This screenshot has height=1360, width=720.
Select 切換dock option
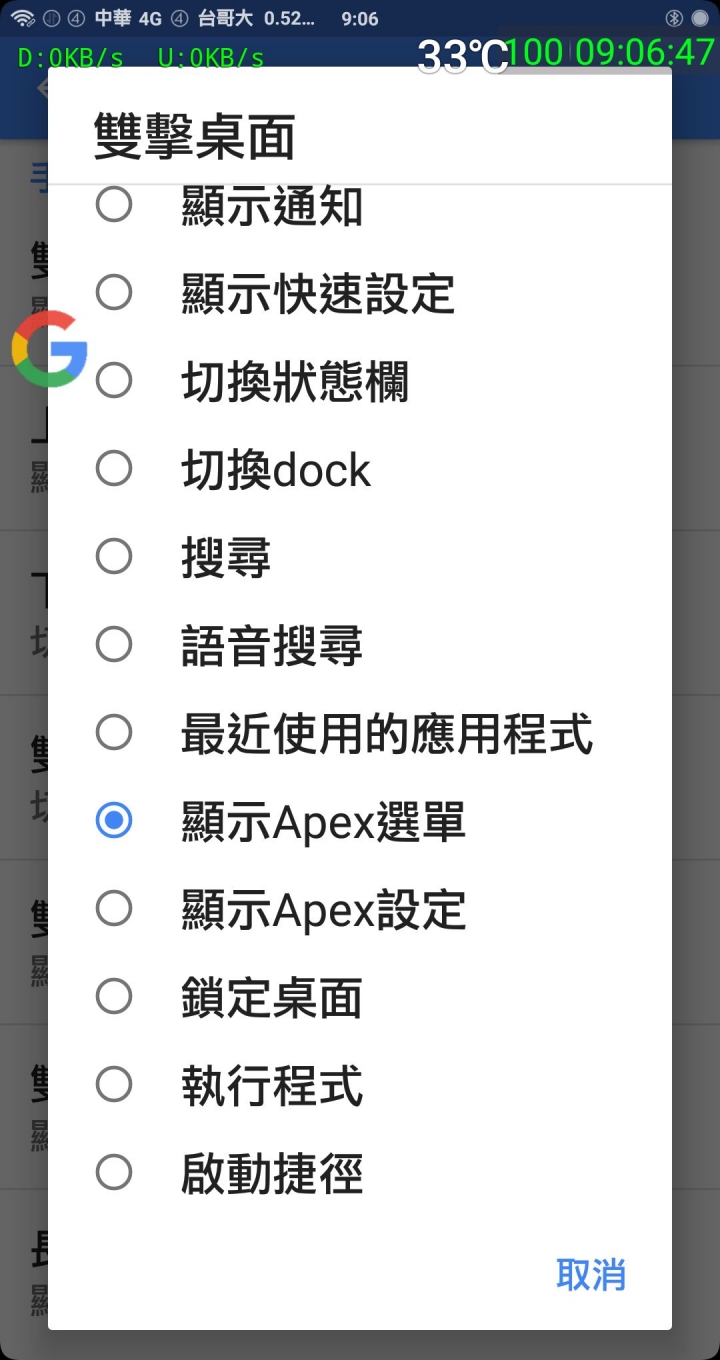360,469
